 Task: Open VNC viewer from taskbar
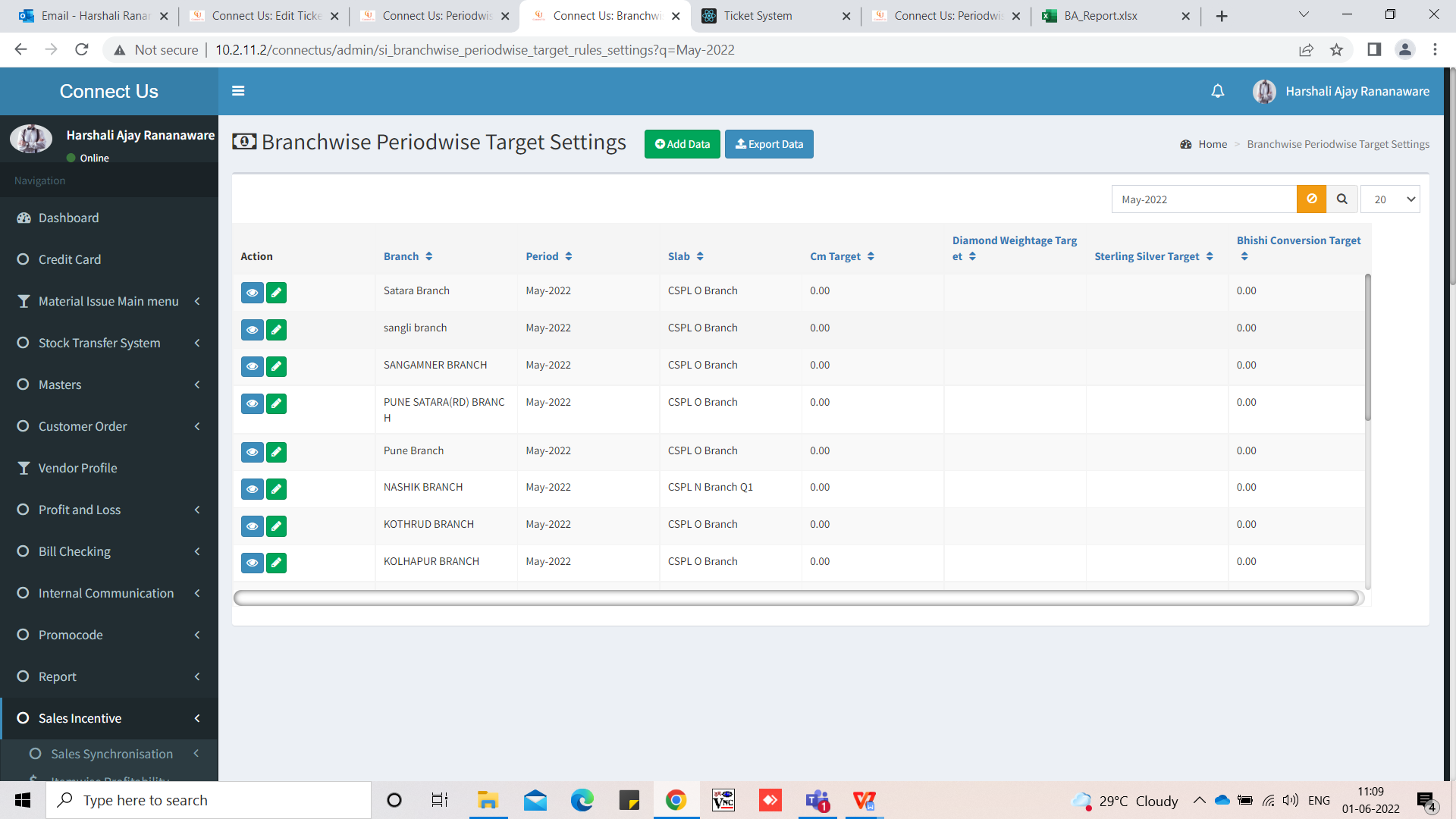point(723,801)
